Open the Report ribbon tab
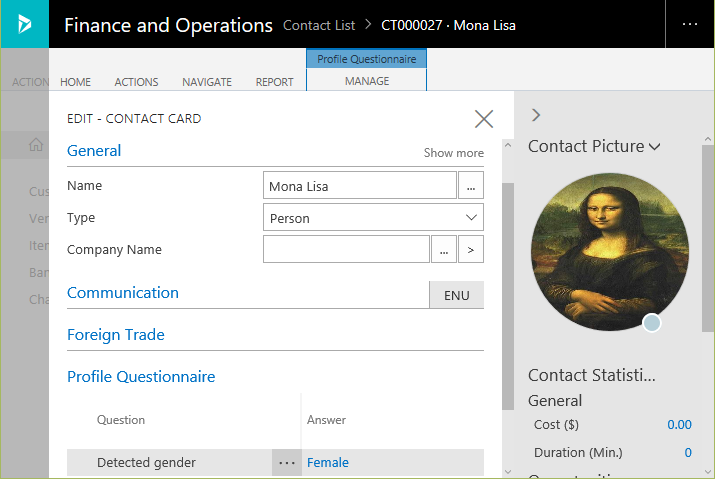 click(x=275, y=82)
